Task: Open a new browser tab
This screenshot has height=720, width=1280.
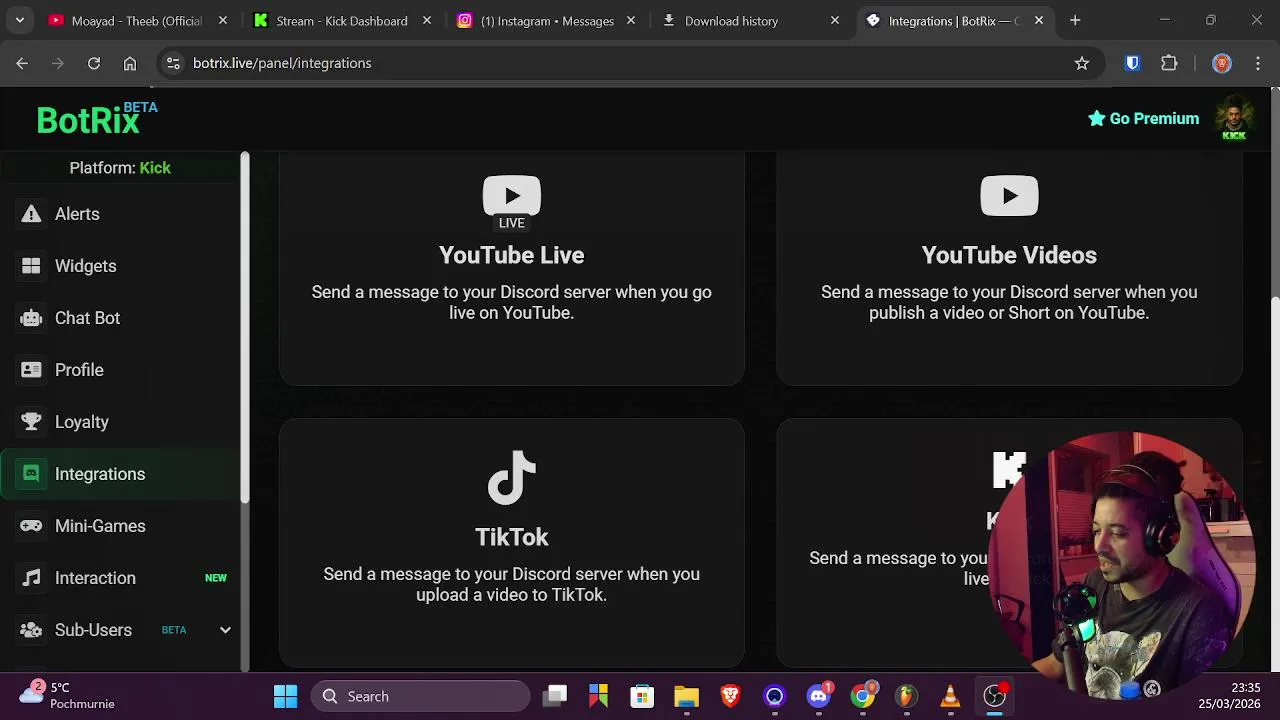Action: click(1075, 20)
